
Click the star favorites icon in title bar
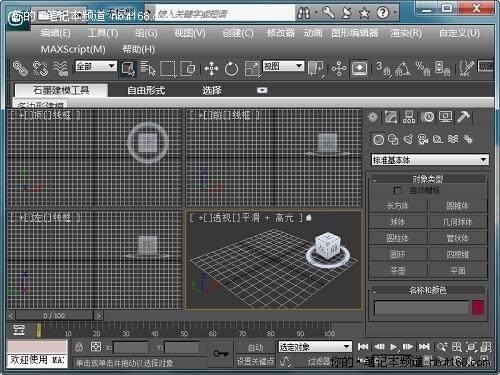tap(364, 13)
